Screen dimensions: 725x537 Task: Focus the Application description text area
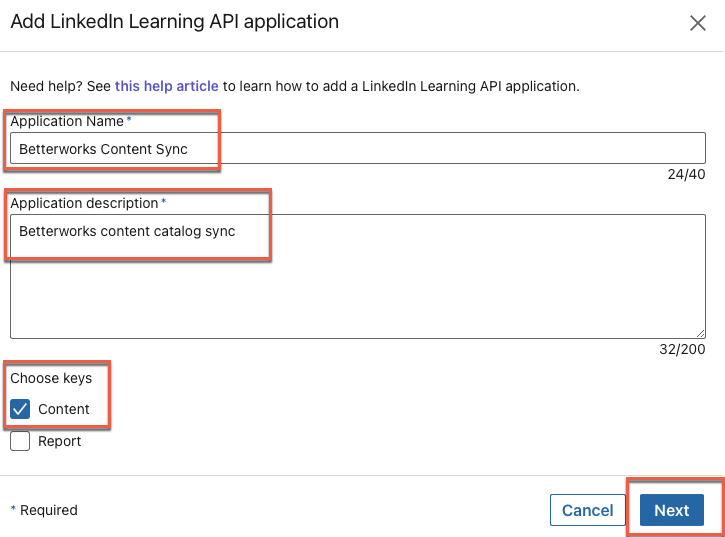(358, 276)
